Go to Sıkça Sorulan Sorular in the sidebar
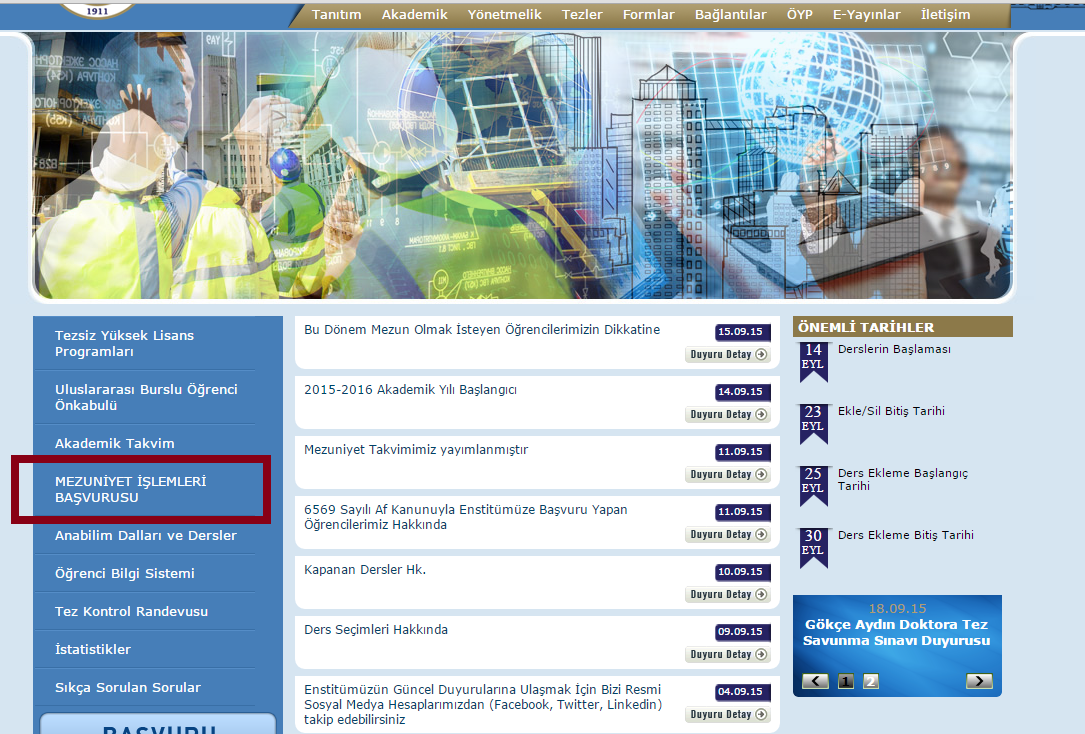Screen dimensions: 1085x734 pyautogui.click(x=128, y=687)
